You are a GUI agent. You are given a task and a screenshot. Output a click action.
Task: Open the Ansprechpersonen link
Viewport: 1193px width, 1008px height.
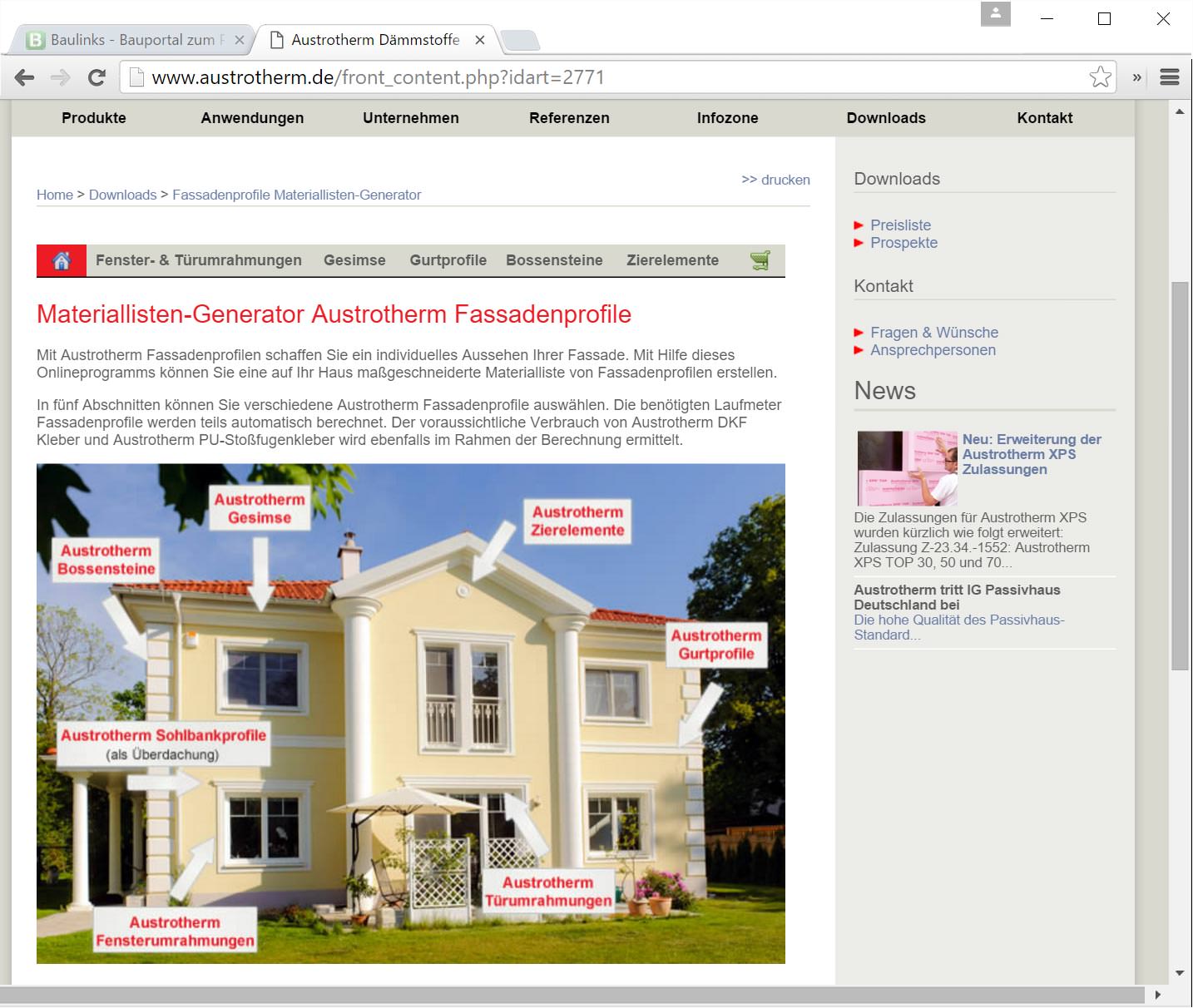tap(933, 350)
